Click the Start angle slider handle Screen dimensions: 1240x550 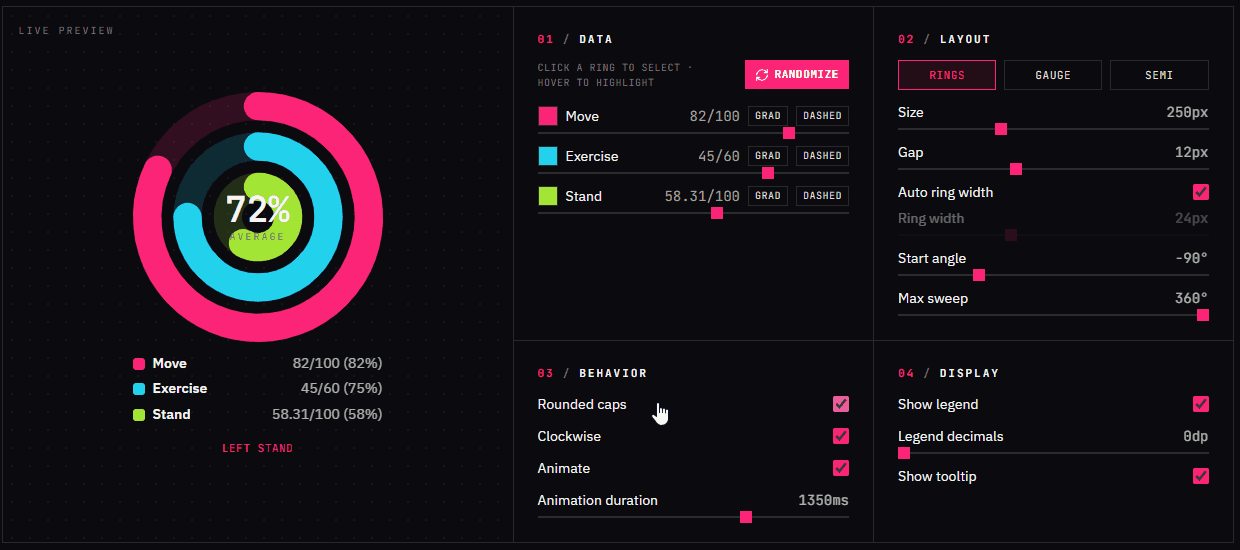(x=979, y=275)
